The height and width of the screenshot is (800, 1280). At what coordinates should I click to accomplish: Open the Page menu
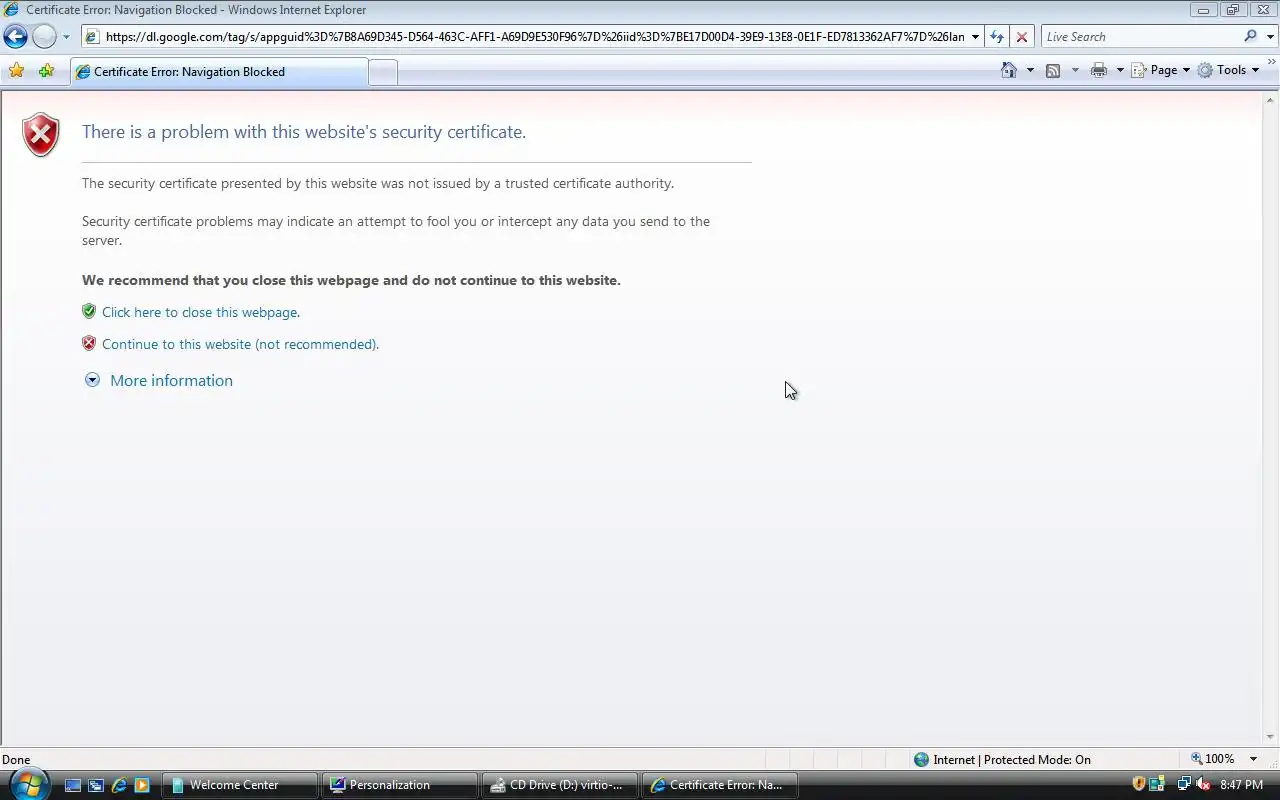tap(1160, 70)
